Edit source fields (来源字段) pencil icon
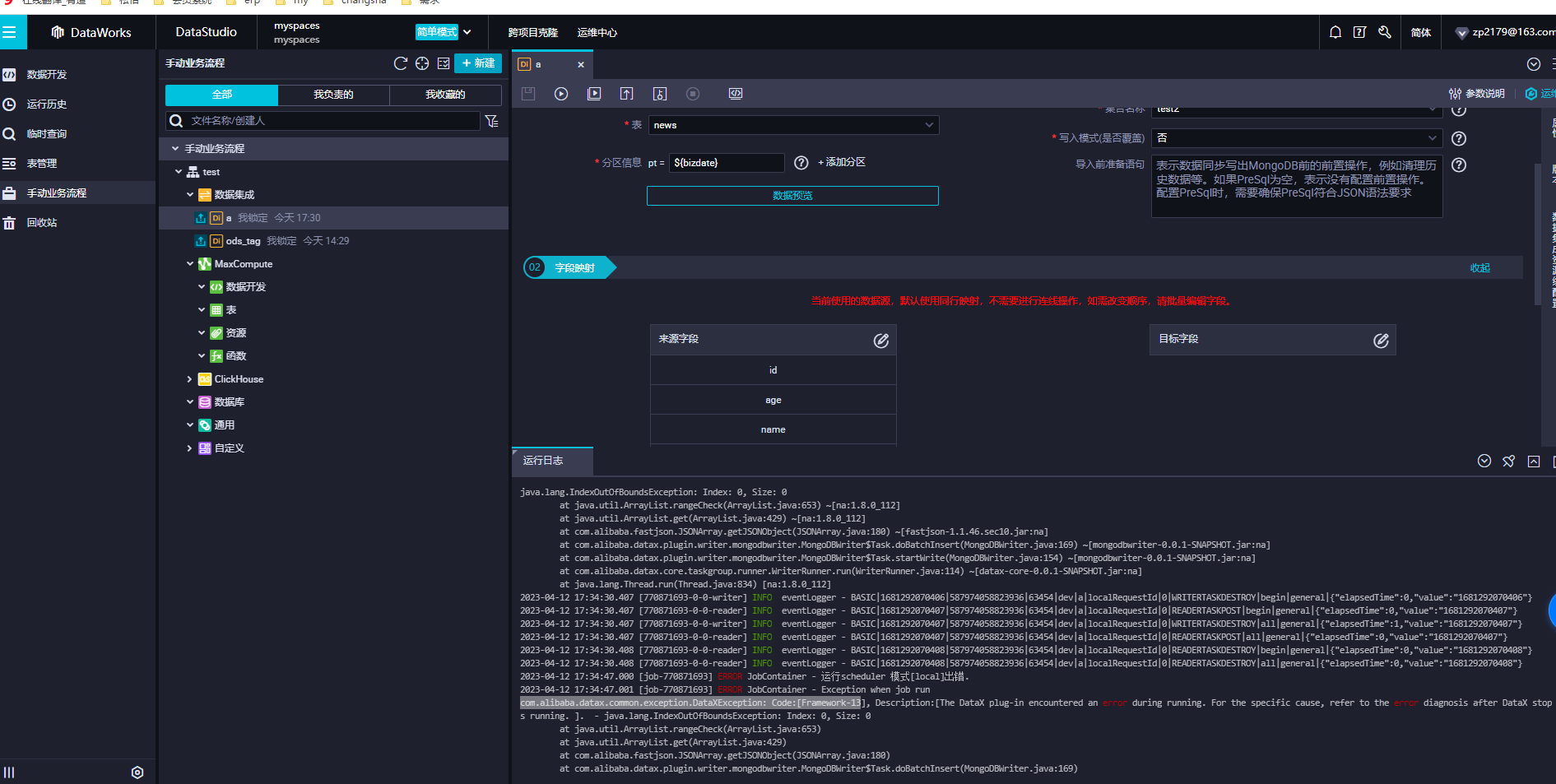The image size is (1556, 784). [881, 340]
